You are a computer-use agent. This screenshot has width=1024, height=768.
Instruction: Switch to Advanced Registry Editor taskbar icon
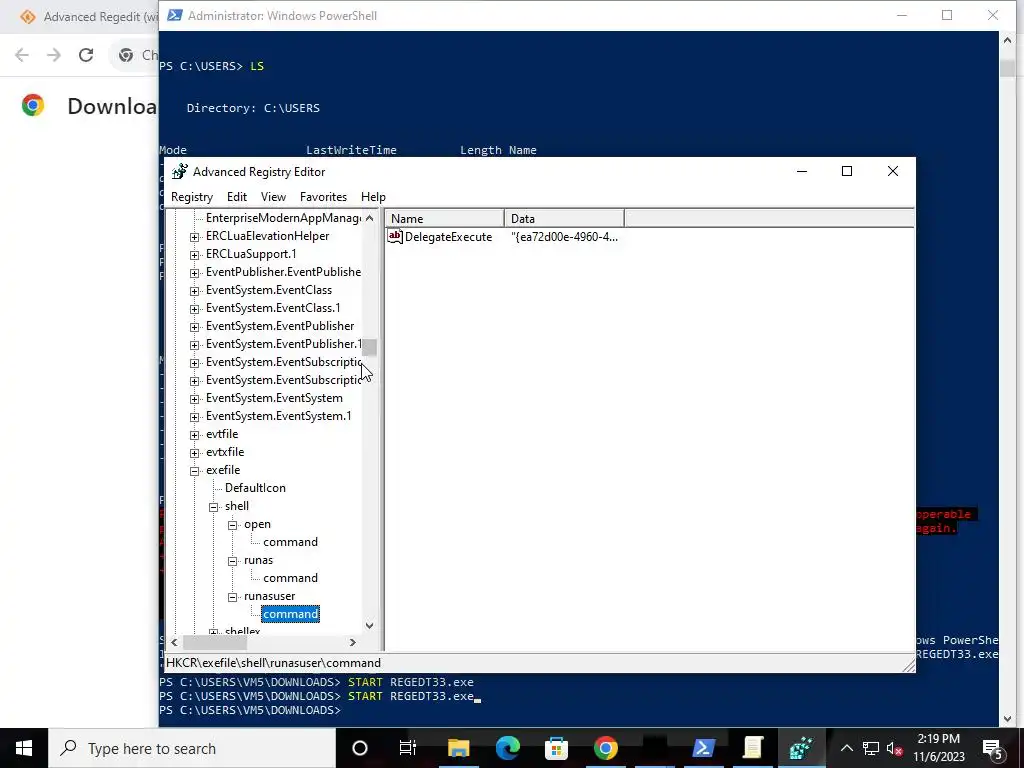[x=801, y=748]
